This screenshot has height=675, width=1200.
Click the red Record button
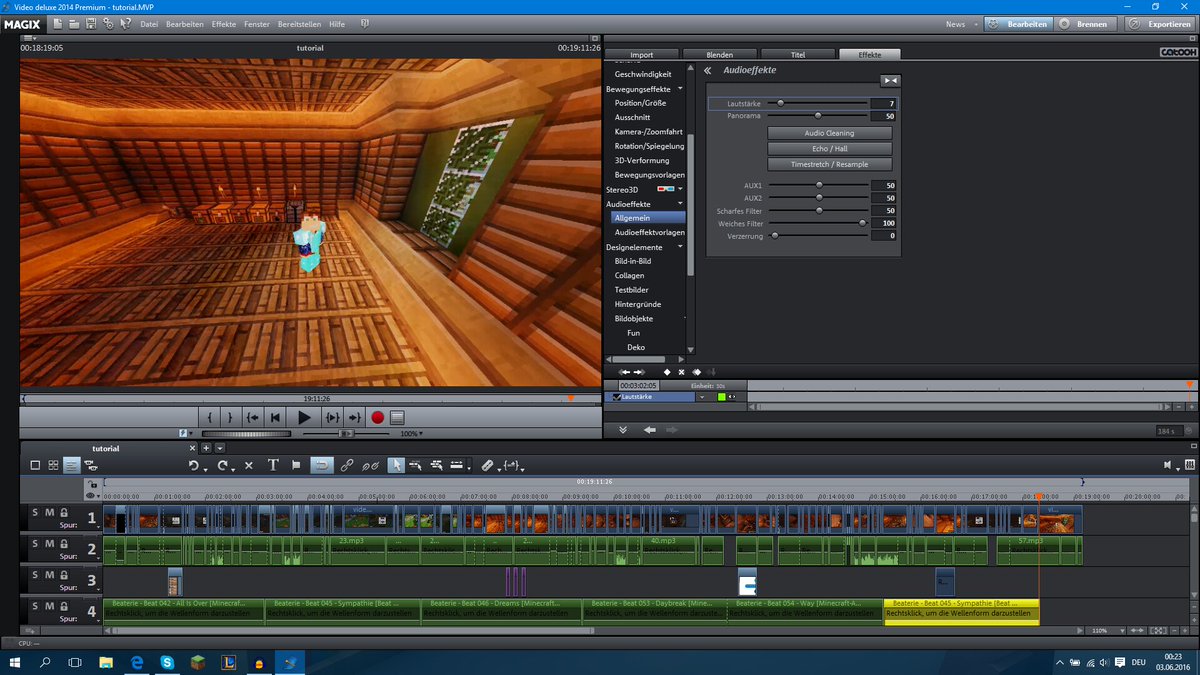[378, 417]
